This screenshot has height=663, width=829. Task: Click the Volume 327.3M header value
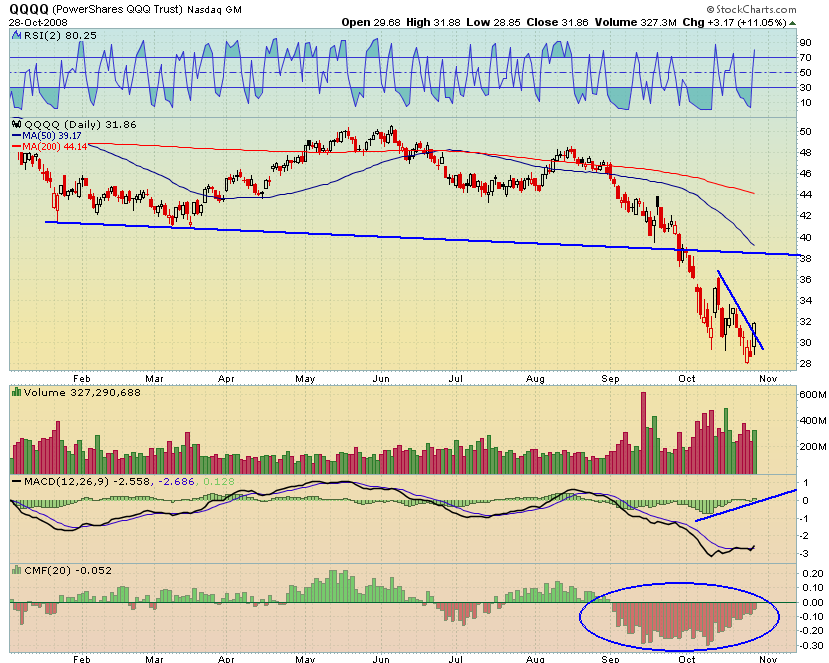point(635,22)
